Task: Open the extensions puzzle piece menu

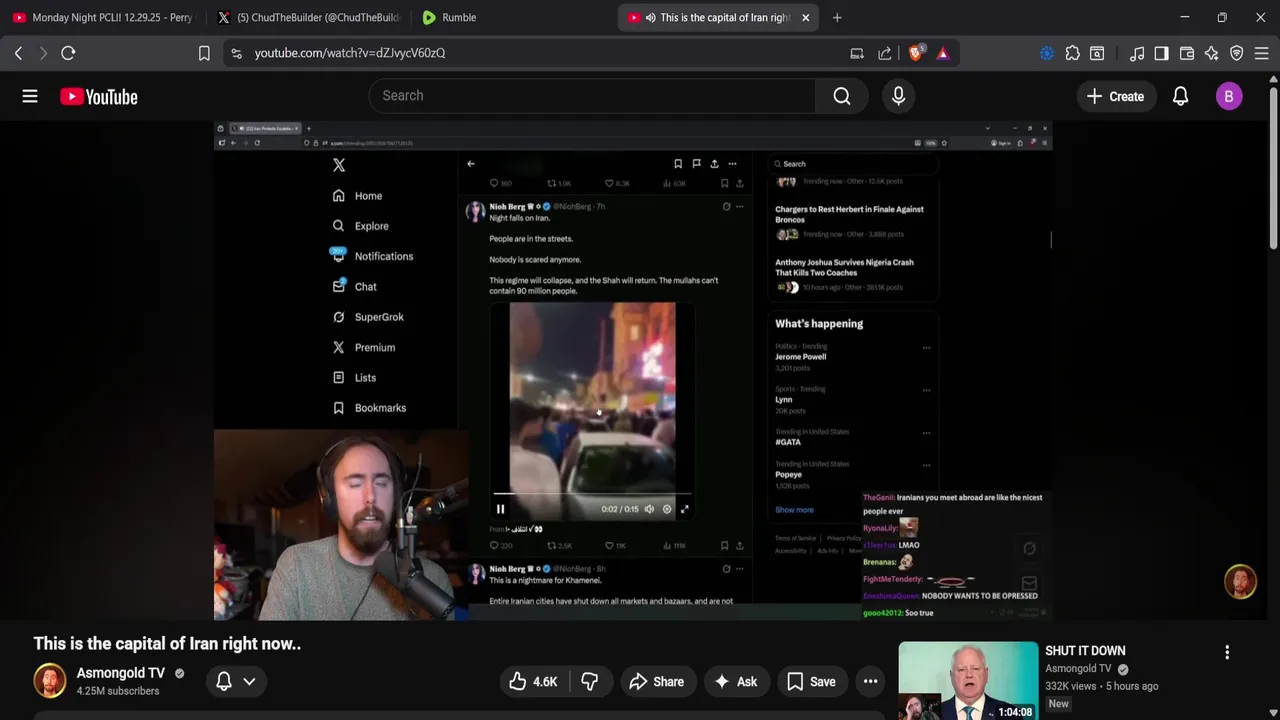Action: click(x=1073, y=53)
